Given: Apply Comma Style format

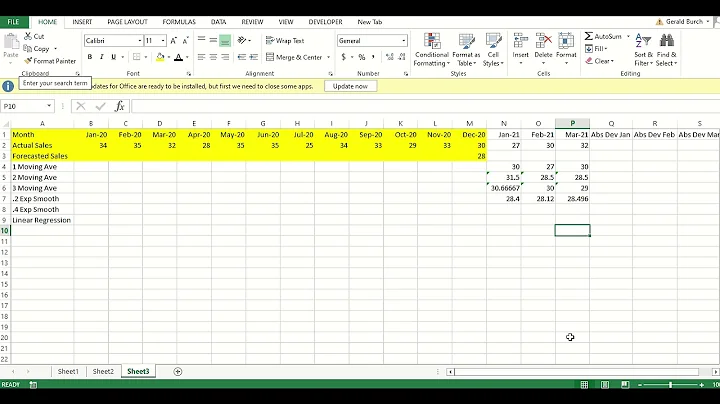Looking at the screenshot, I should (373, 57).
